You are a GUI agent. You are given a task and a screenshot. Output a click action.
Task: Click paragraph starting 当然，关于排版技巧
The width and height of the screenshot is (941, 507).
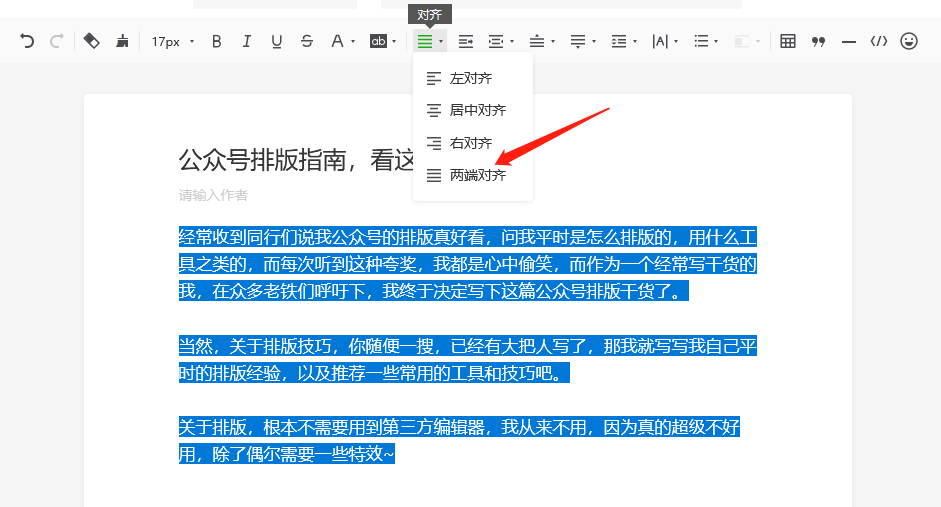(467, 359)
